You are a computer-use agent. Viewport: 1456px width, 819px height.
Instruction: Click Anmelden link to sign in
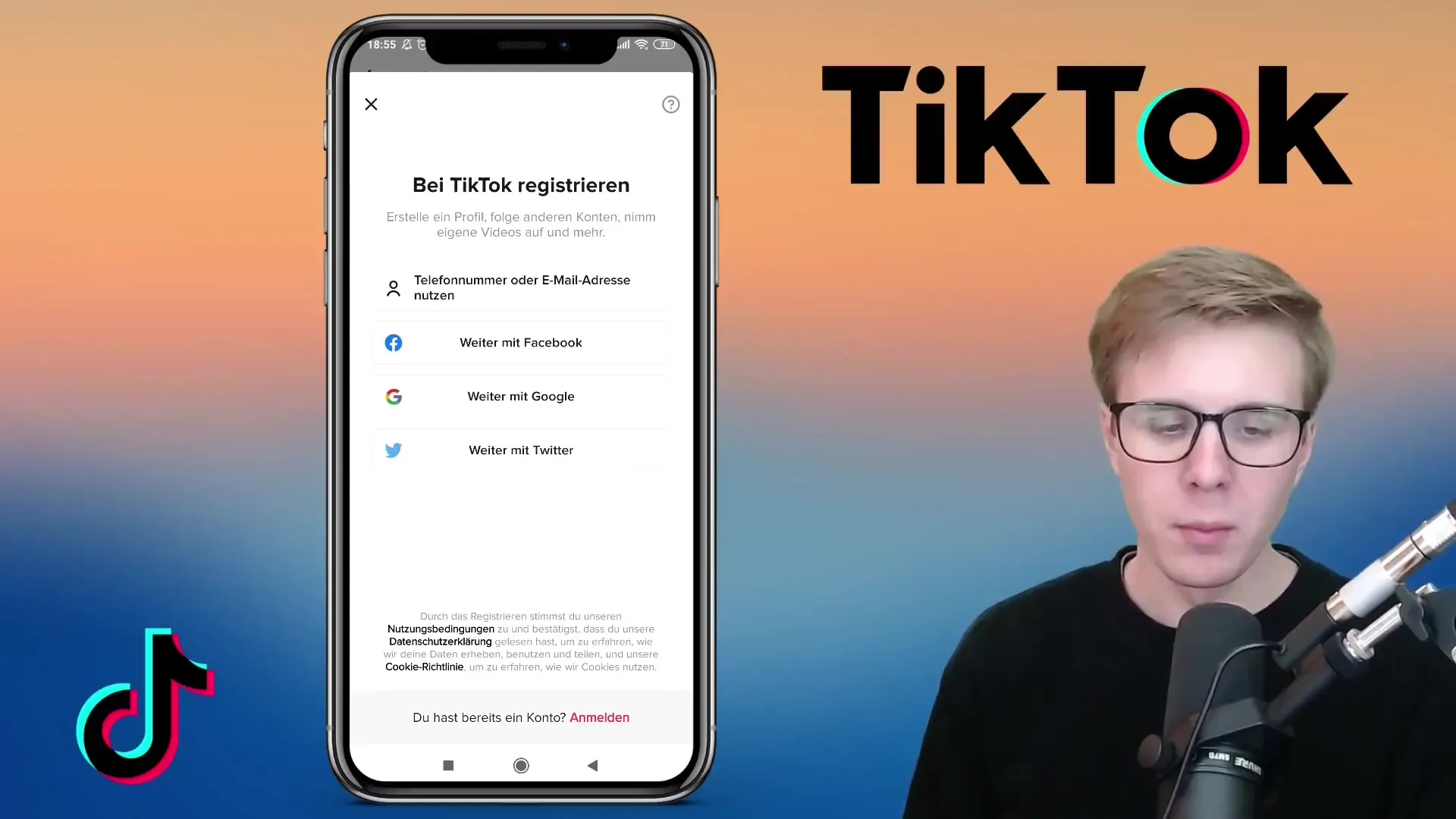tap(599, 717)
